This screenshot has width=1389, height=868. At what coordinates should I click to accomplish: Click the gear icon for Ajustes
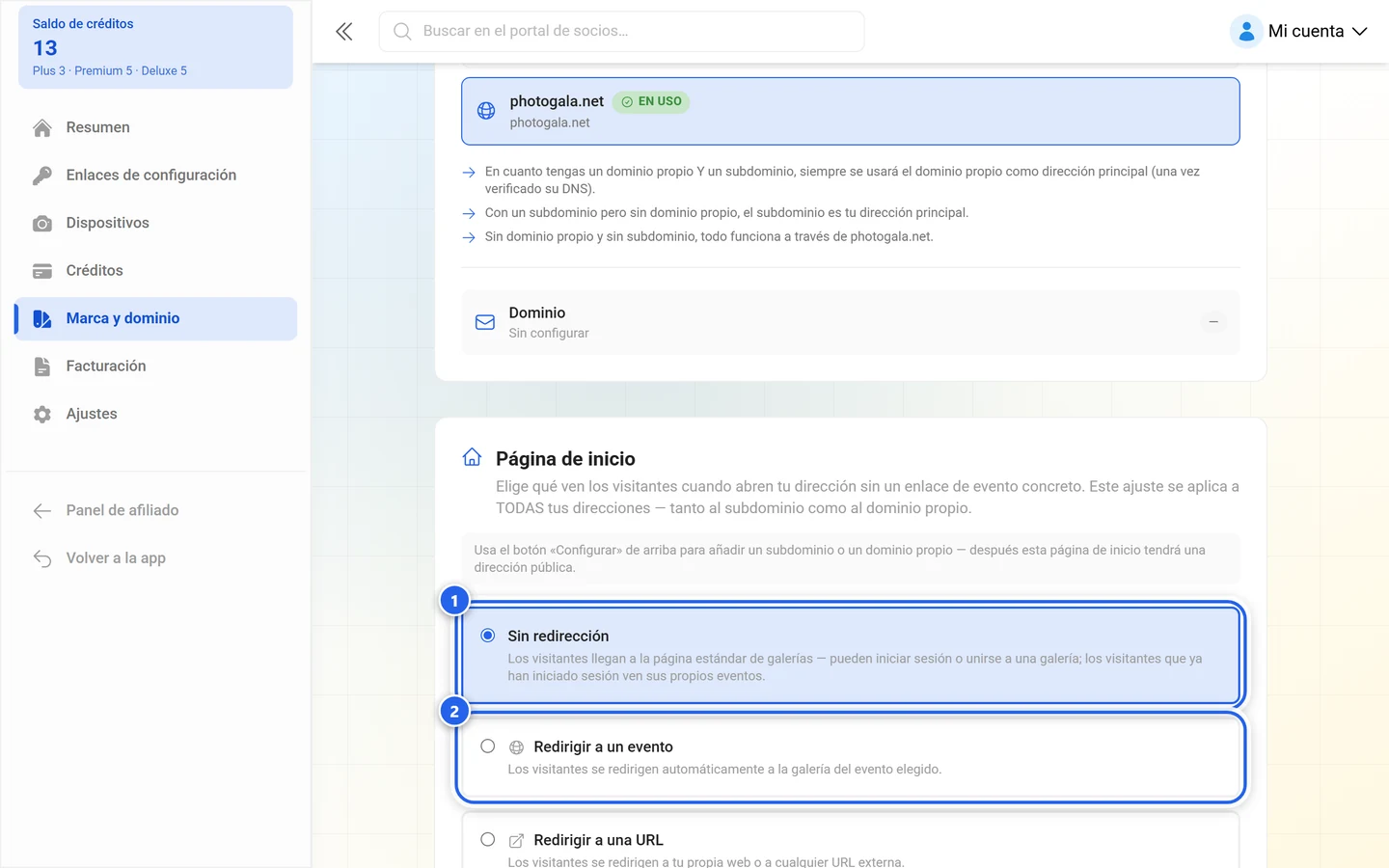(x=42, y=415)
